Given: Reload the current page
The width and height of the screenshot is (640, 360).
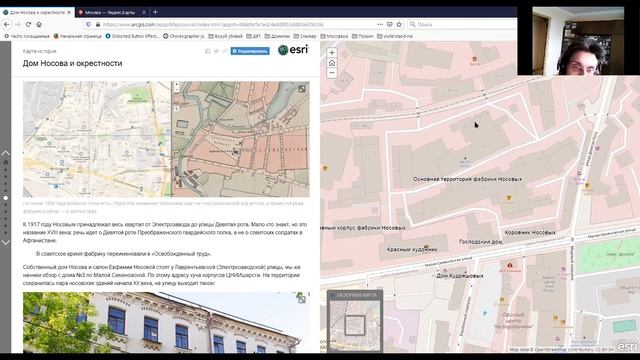Looking at the screenshot, I should [28, 24].
